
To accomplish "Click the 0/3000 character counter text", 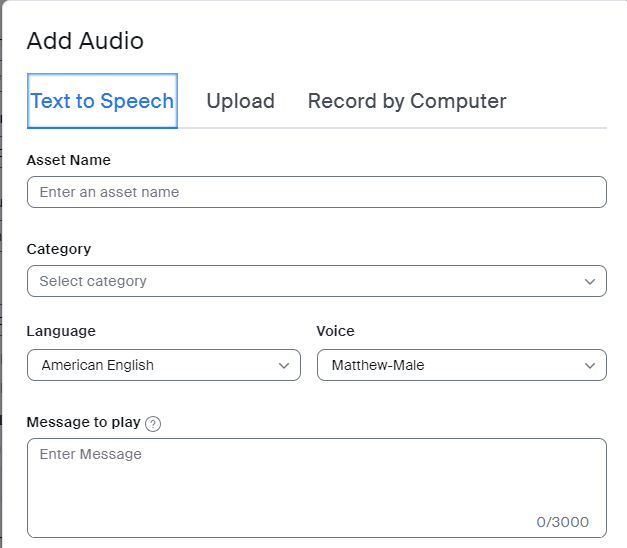I will pos(562,522).
